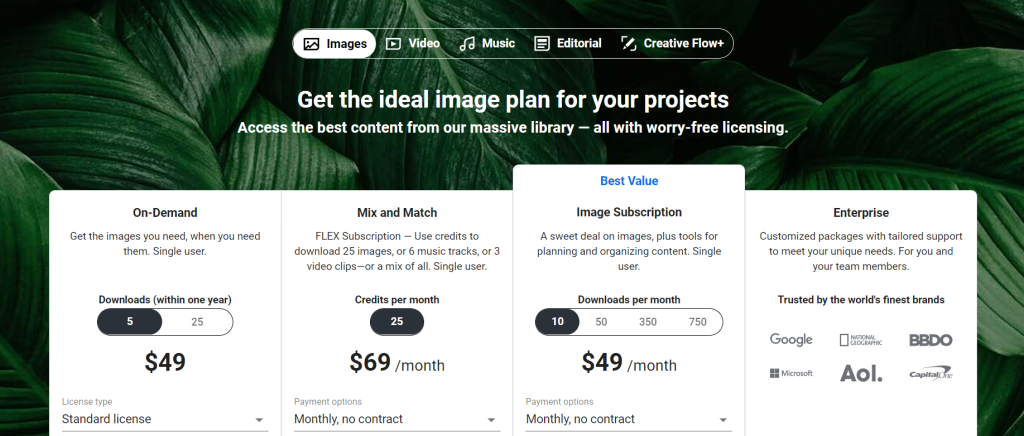Viewport: 1024px width, 436px height.
Task: Select 350 downloads per month option
Action: click(x=648, y=322)
